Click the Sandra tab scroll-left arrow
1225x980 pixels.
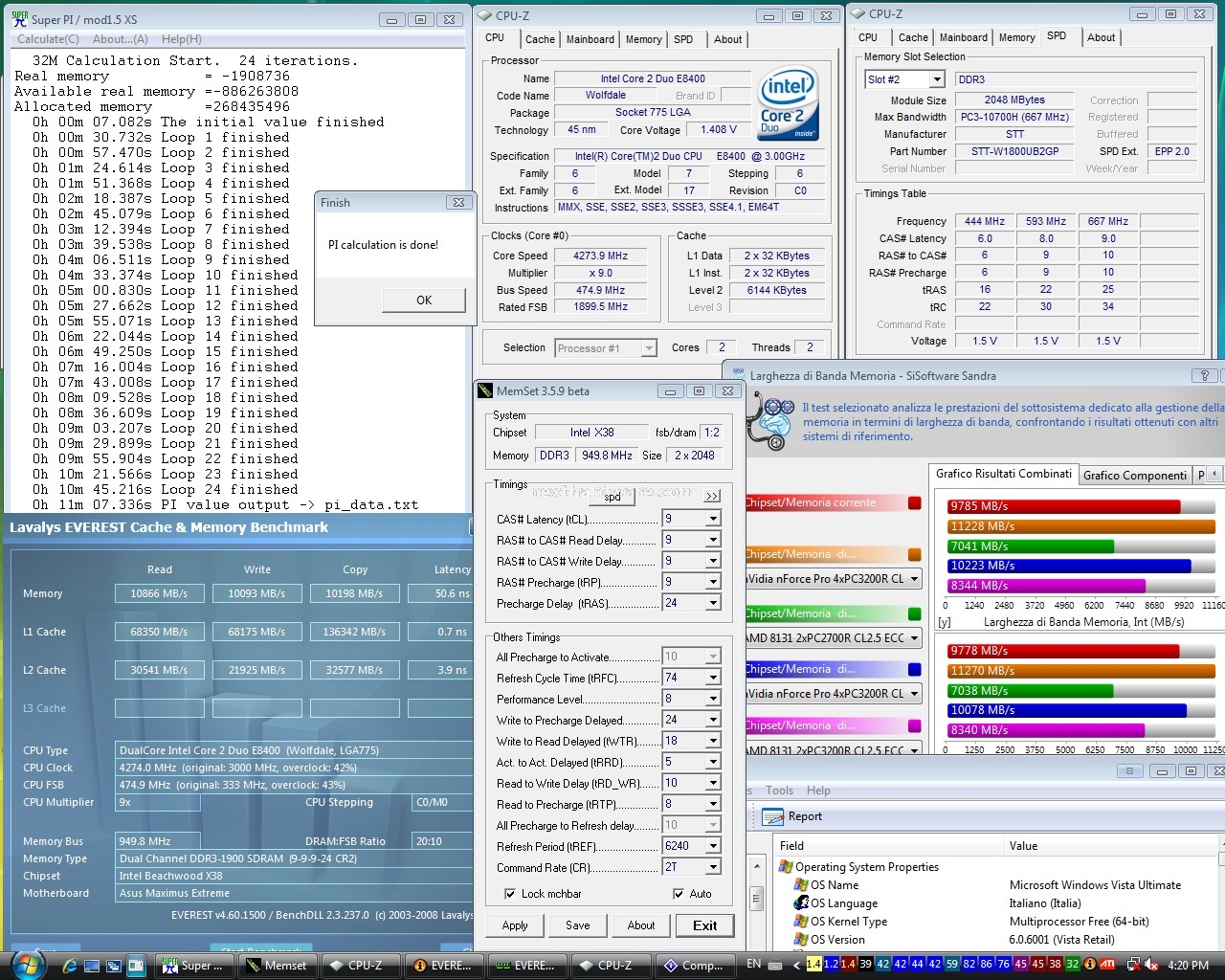point(1214,474)
